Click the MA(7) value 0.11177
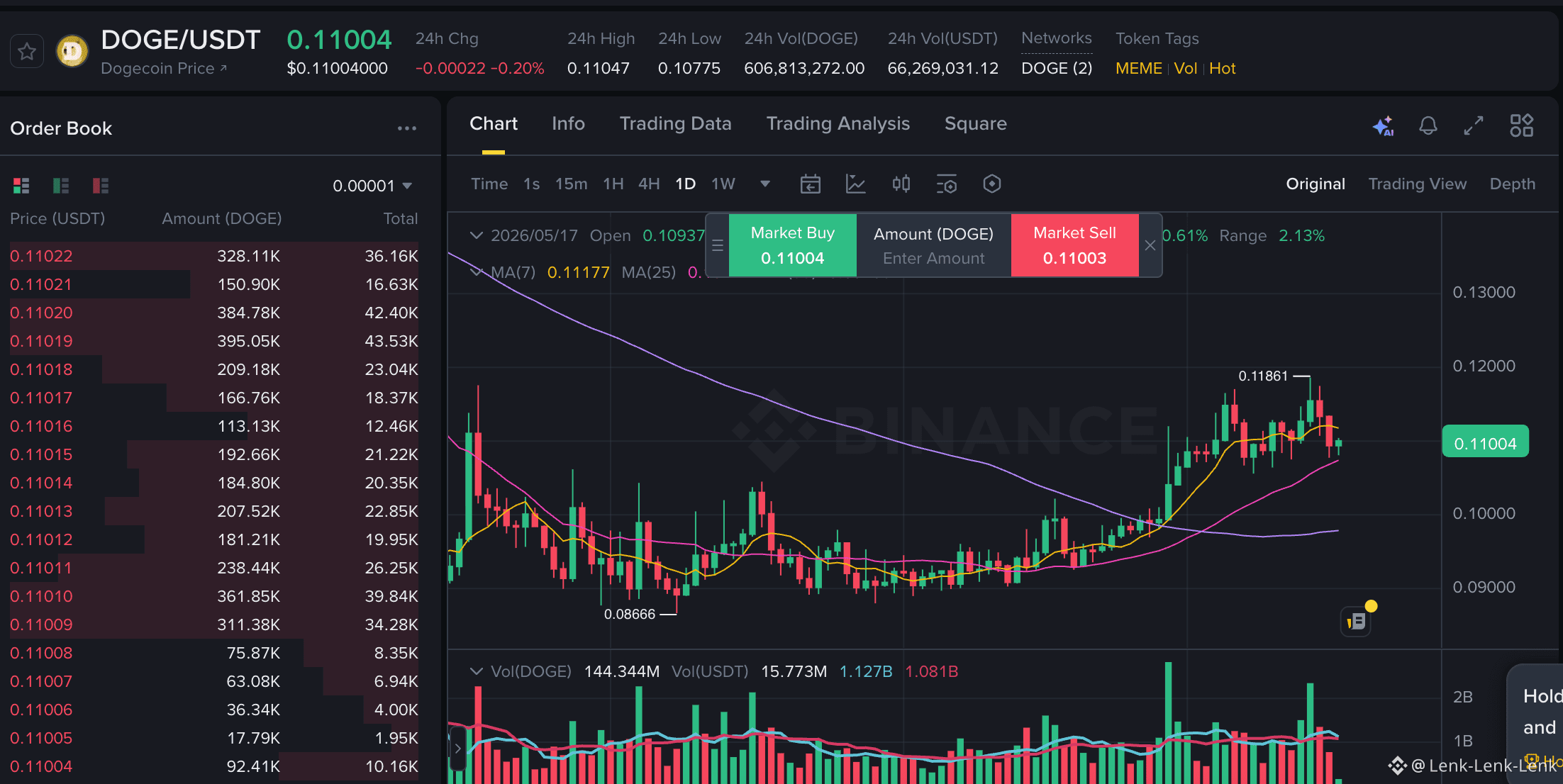1563x784 pixels. 579,272
